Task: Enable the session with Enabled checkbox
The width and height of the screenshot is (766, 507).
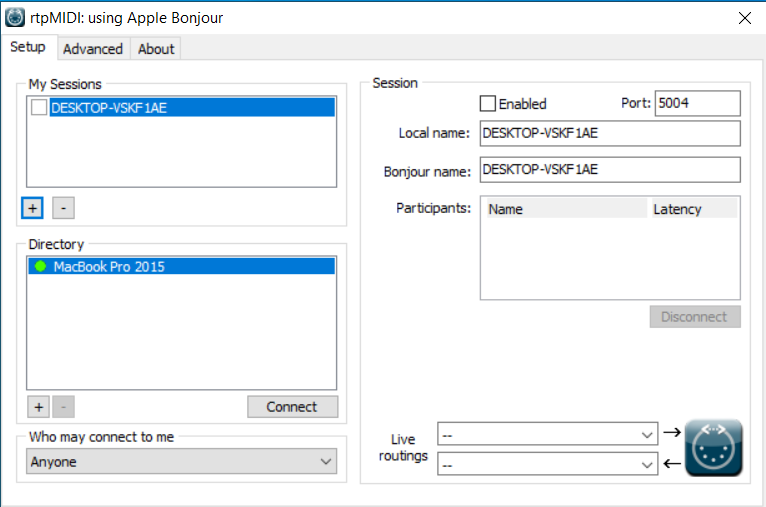Action: 488,104
